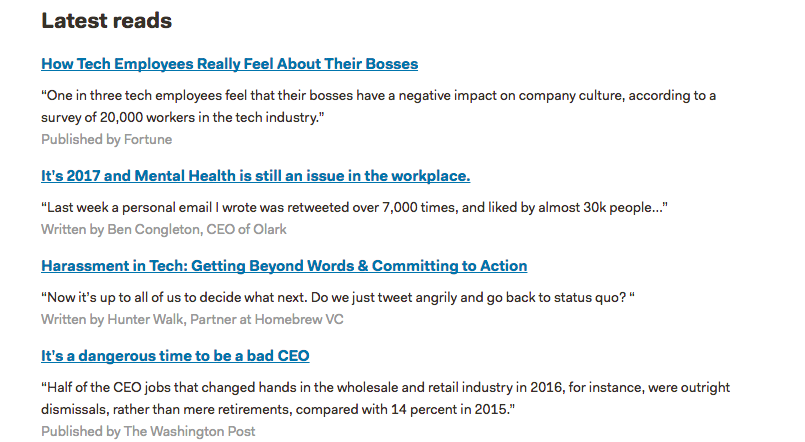Open 'It's a dangerous time to be a bad CEO'
805x442 pixels.
tap(175, 355)
